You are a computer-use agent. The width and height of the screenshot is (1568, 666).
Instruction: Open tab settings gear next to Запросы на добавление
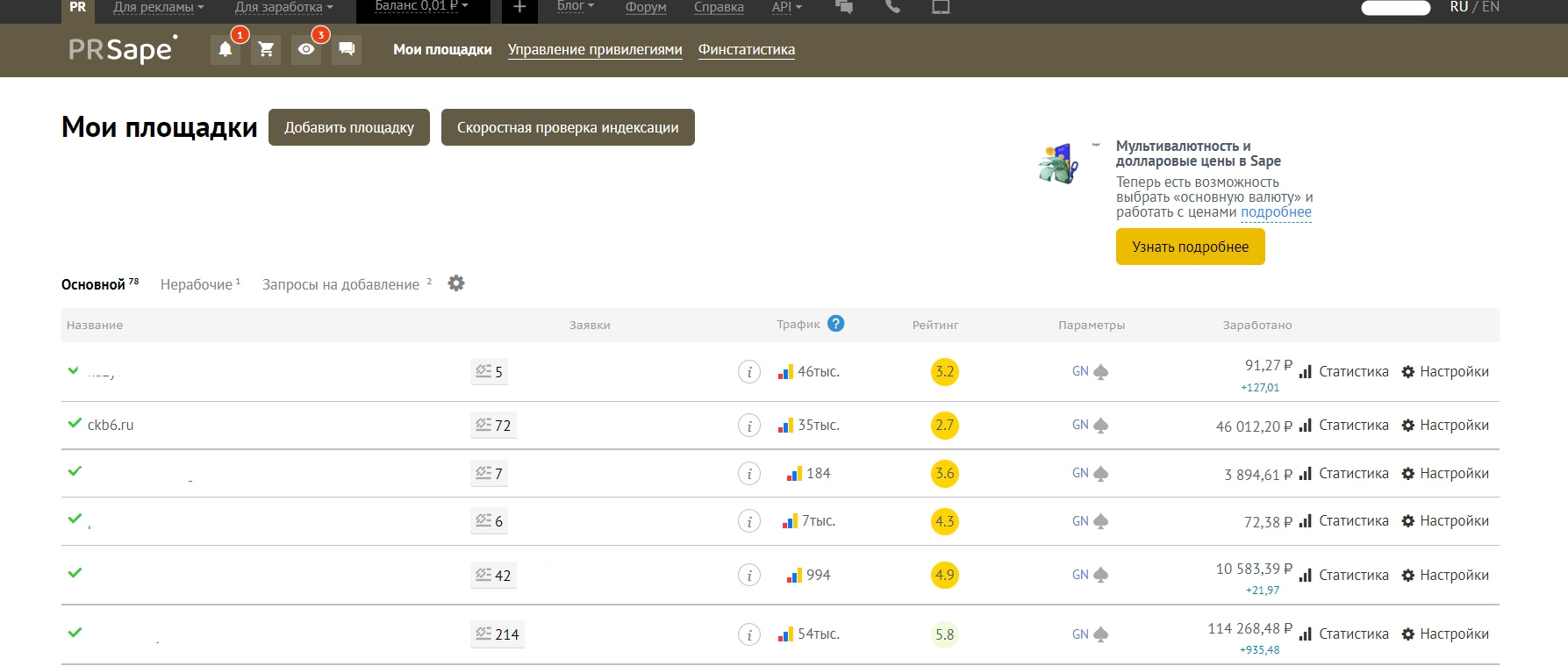456,283
